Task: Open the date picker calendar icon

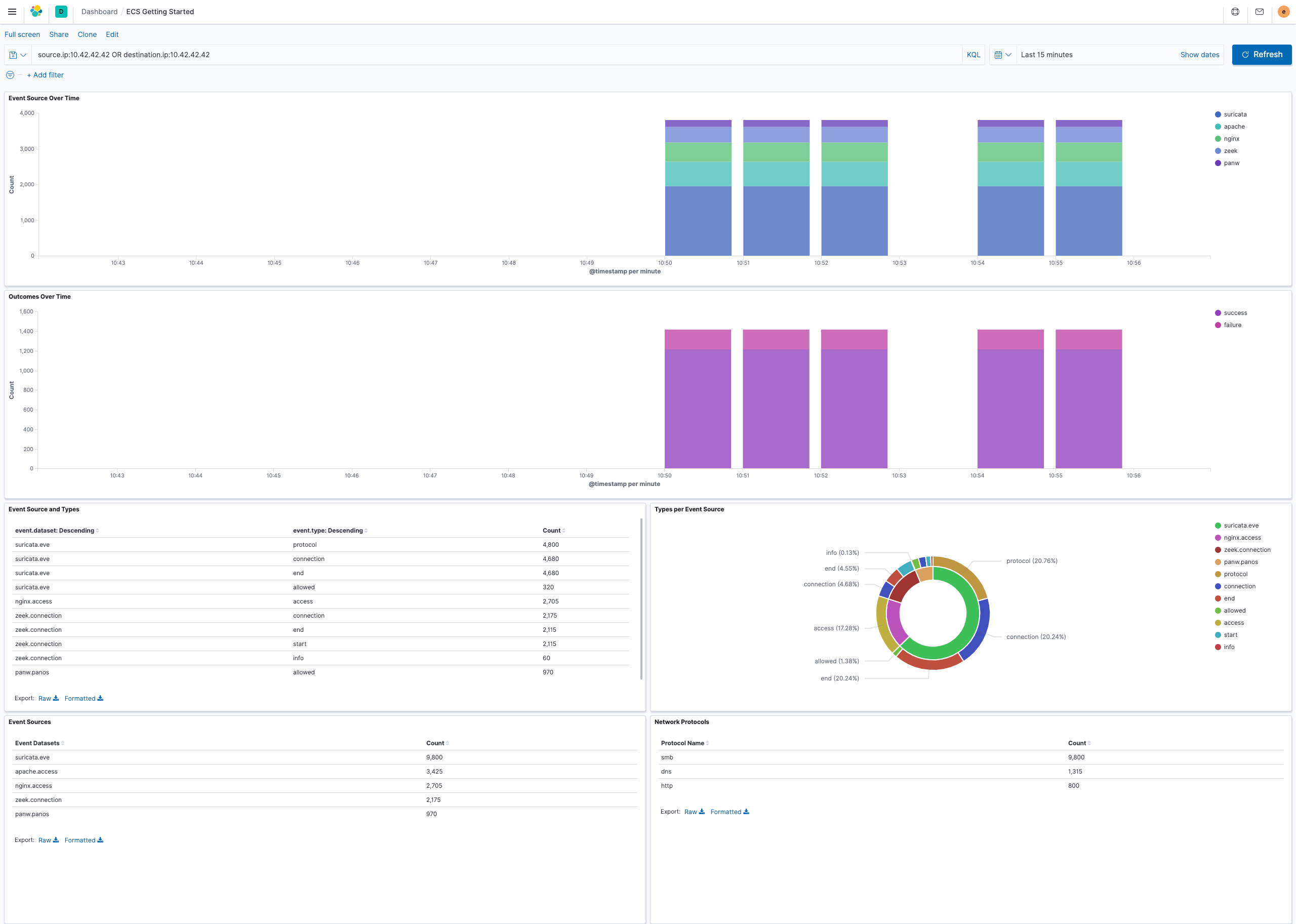Action: (998, 55)
